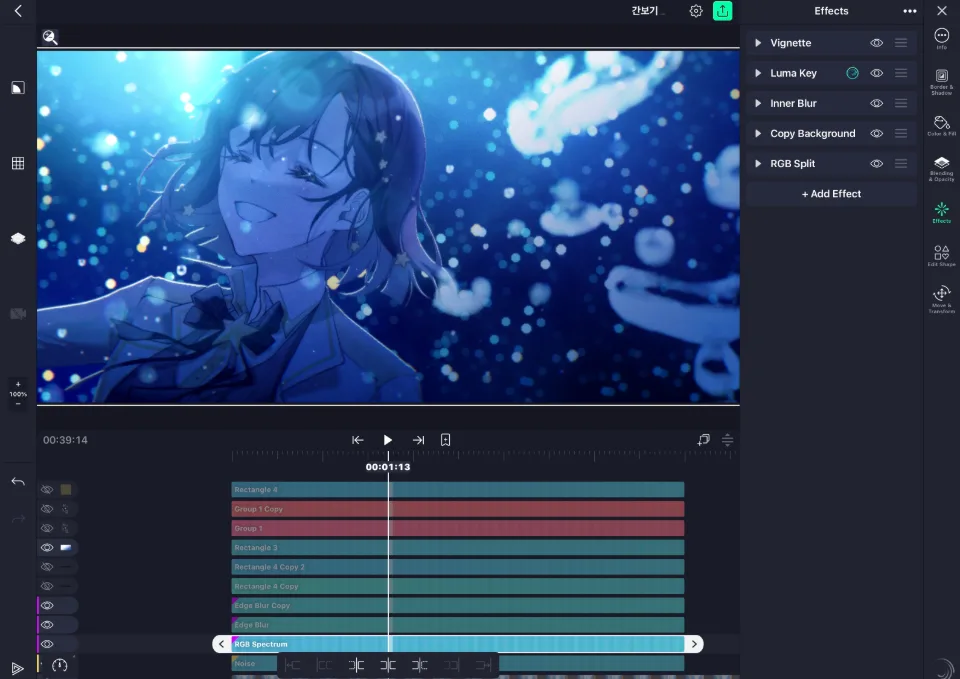Split the layer at playhead (center split icon)
This screenshot has width=960, height=679.
point(388,665)
